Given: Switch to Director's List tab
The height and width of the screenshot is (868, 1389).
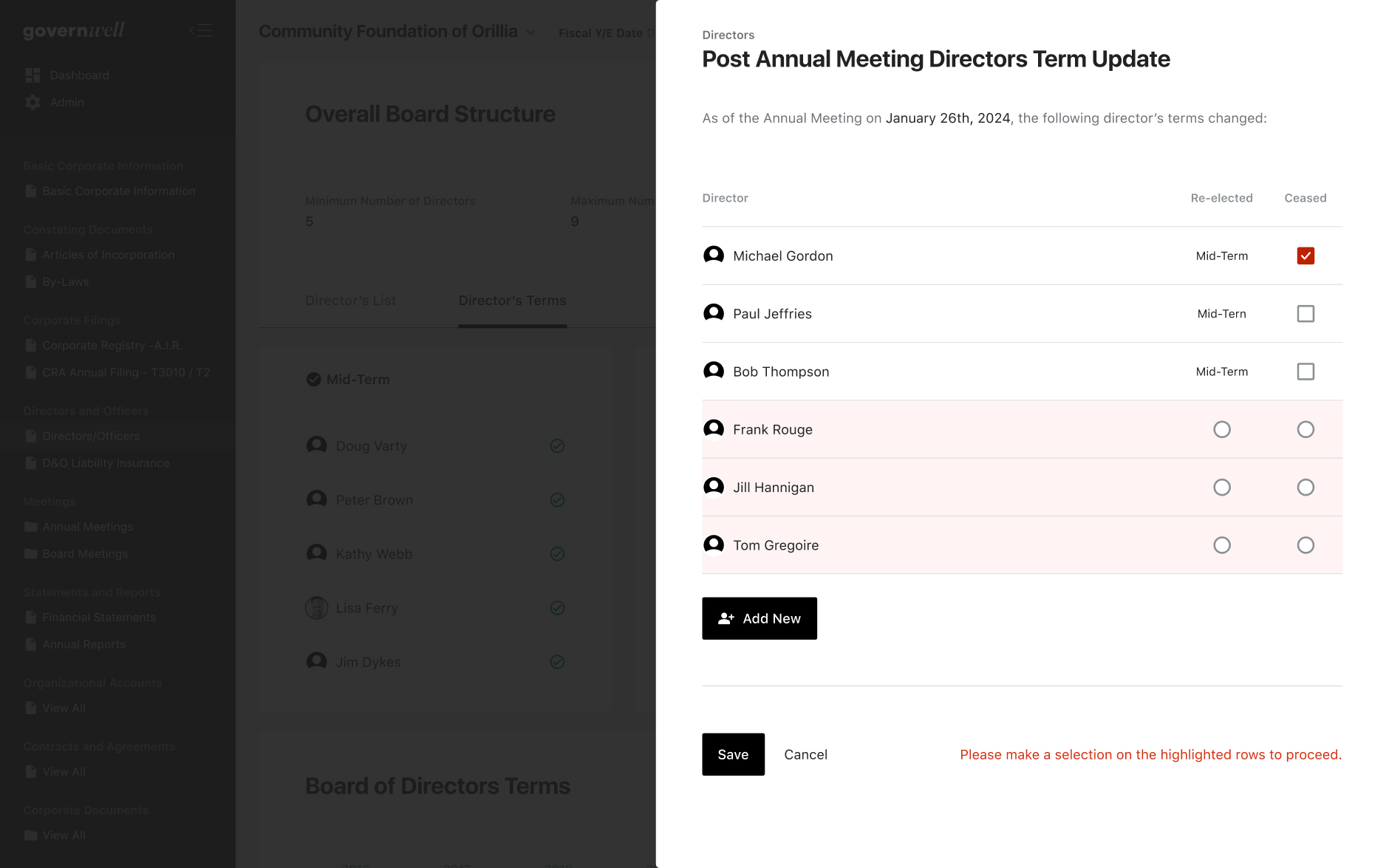Looking at the screenshot, I should tap(350, 301).
